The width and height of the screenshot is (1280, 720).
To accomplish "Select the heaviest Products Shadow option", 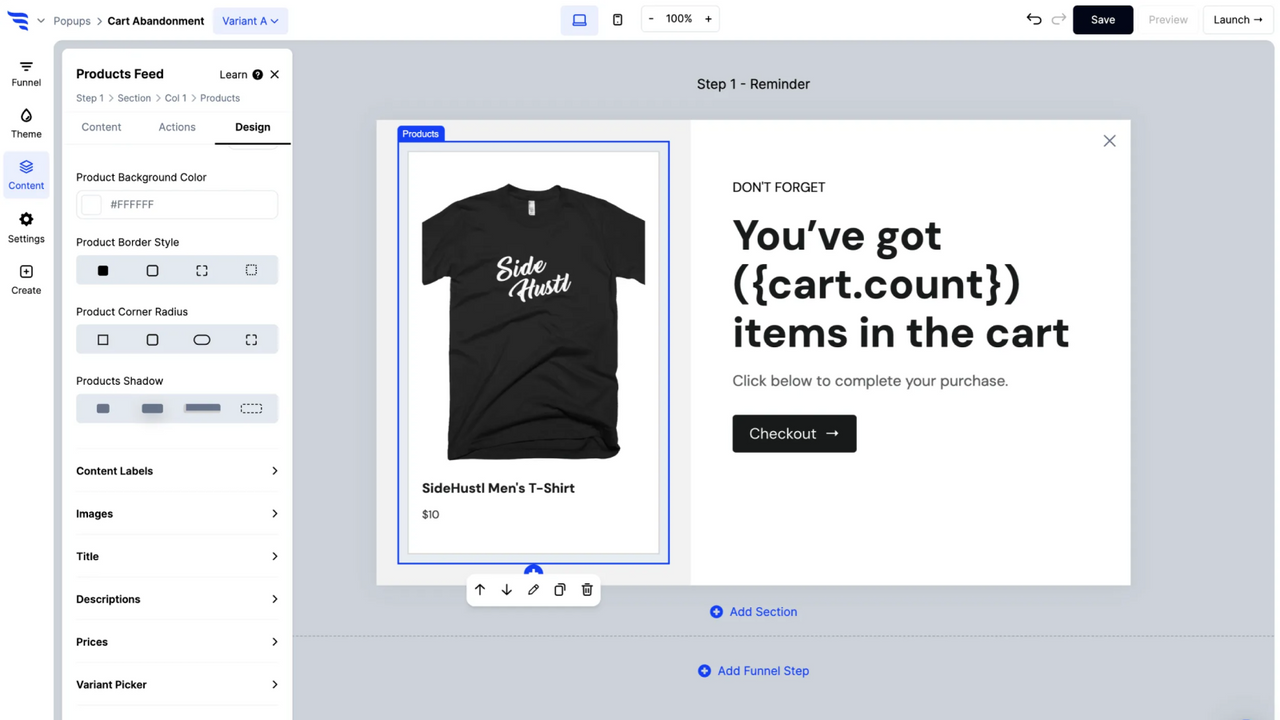I will tap(202, 407).
